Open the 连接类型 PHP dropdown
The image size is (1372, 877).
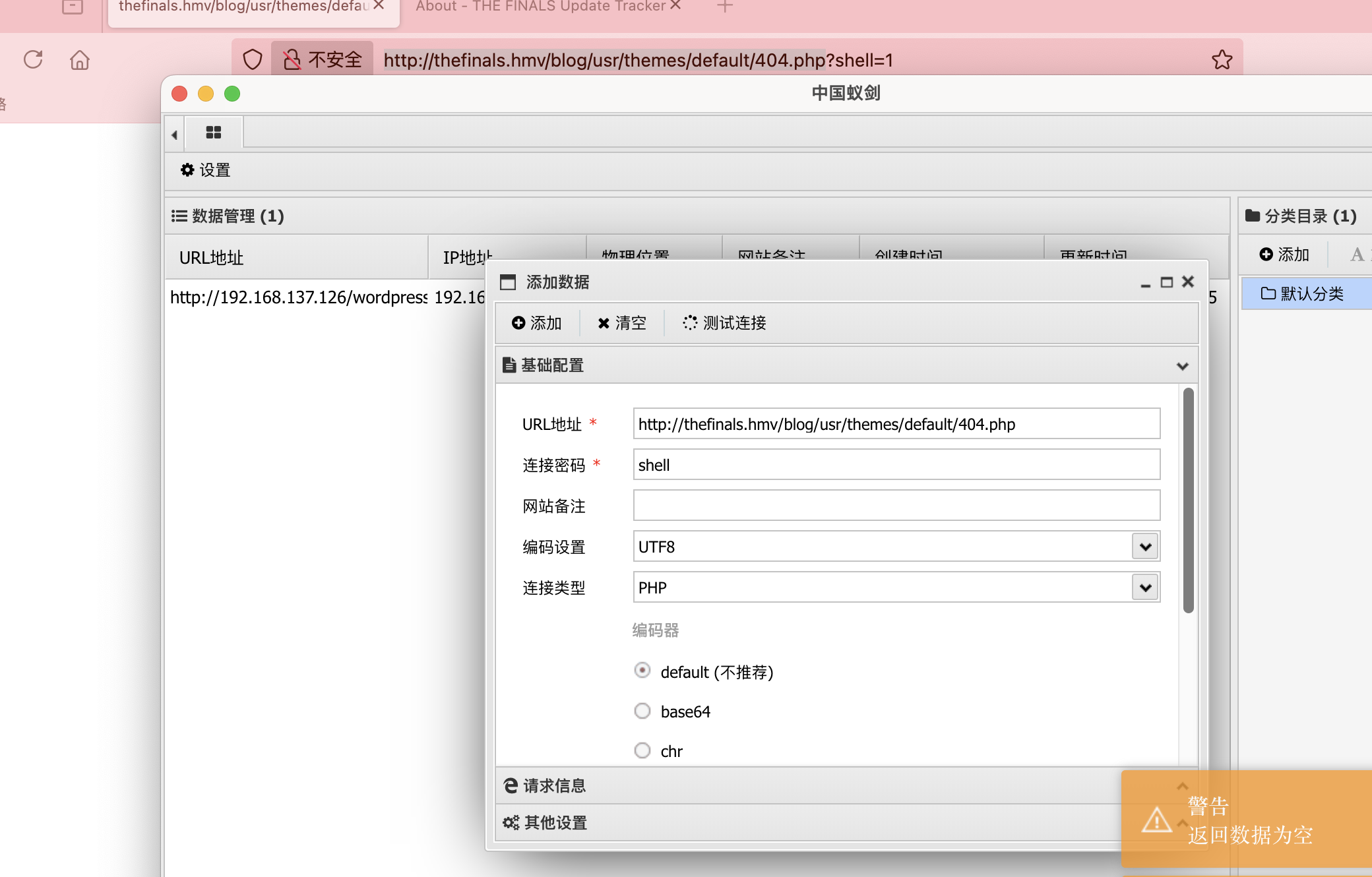1145,587
